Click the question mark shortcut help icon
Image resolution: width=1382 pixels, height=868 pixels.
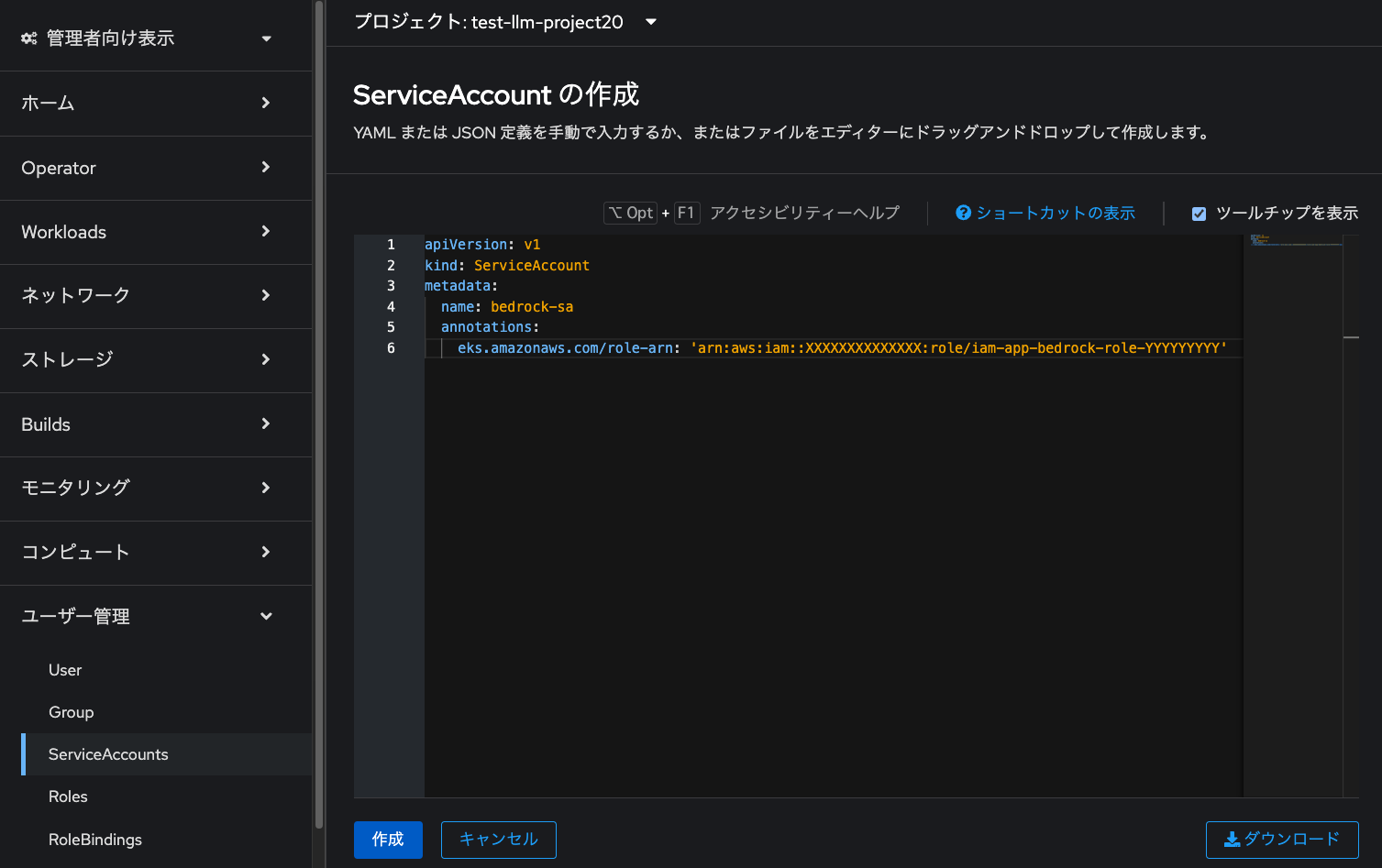click(963, 213)
